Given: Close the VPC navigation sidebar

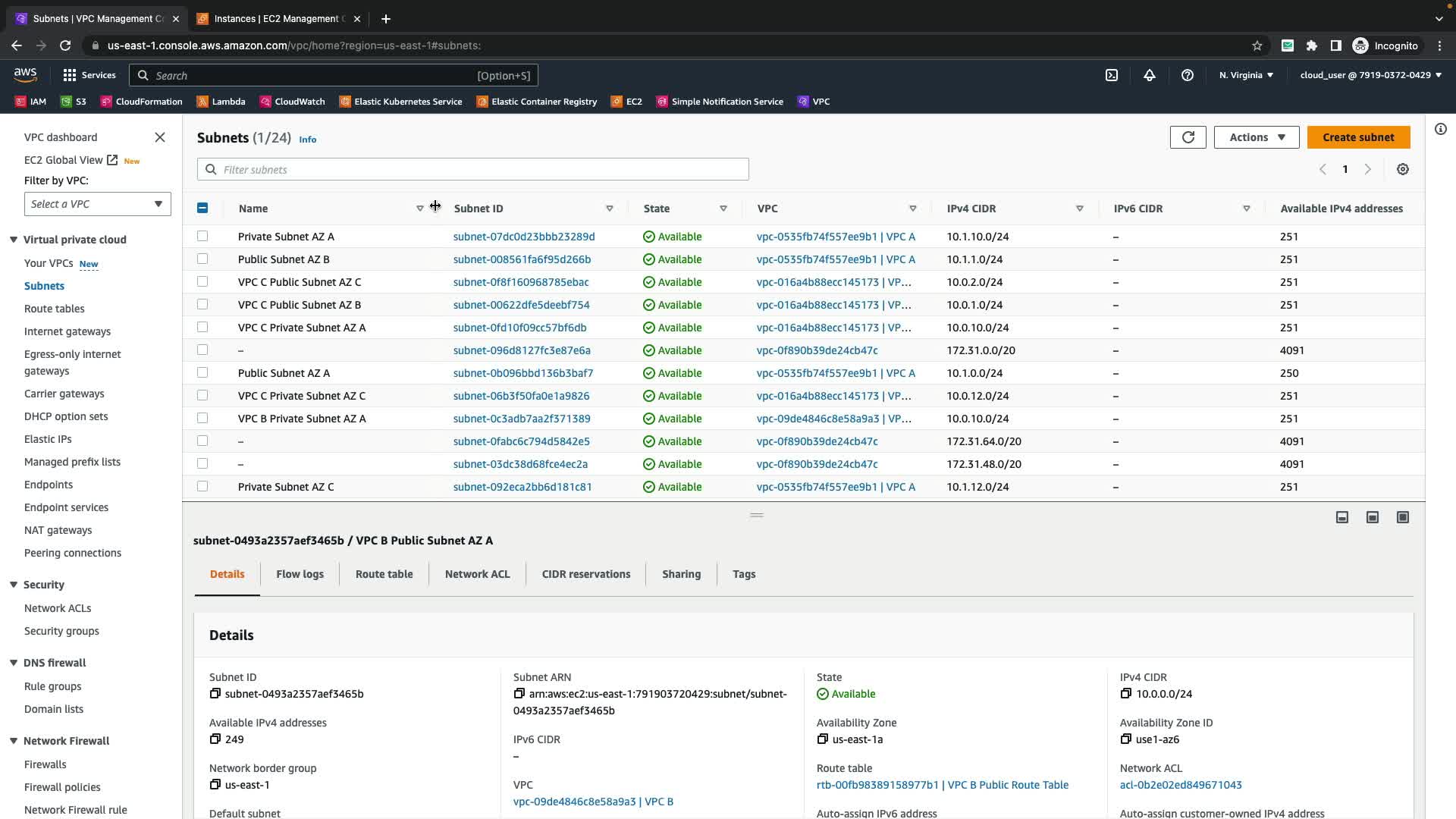Looking at the screenshot, I should pyautogui.click(x=160, y=137).
